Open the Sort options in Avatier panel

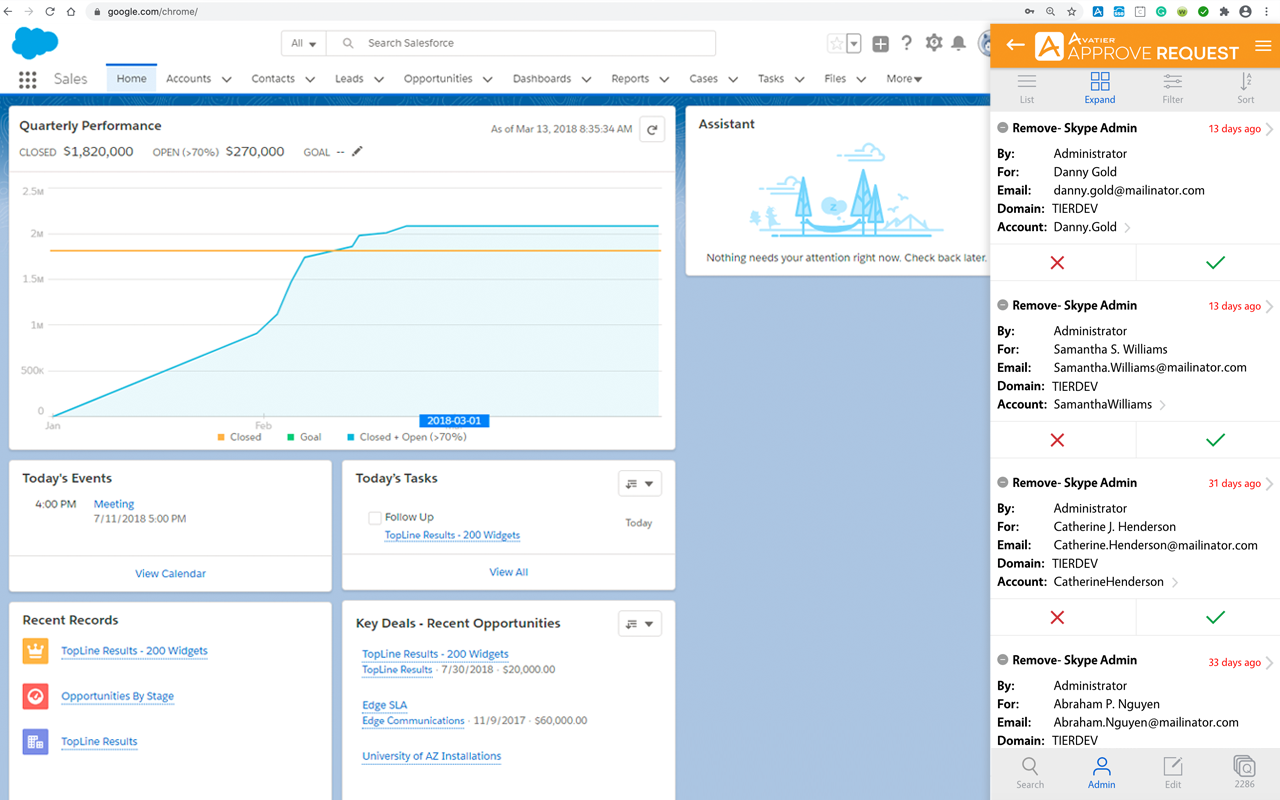point(1245,88)
